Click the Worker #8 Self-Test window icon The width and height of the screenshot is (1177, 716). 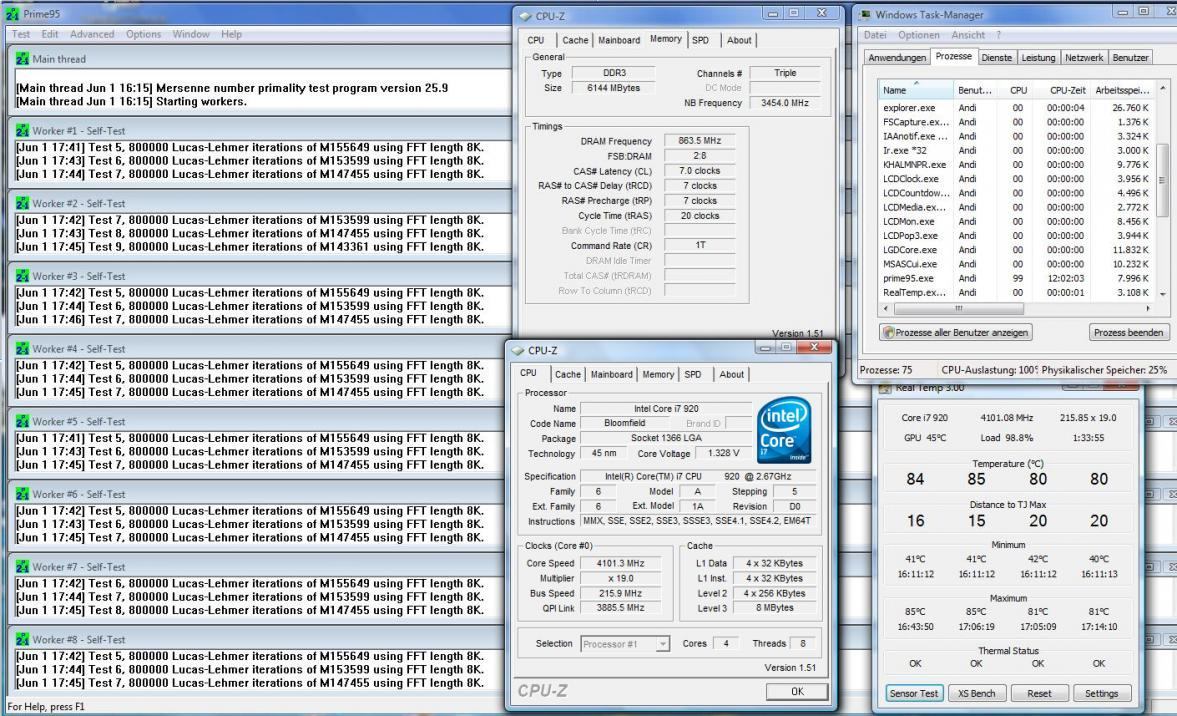pos(23,640)
